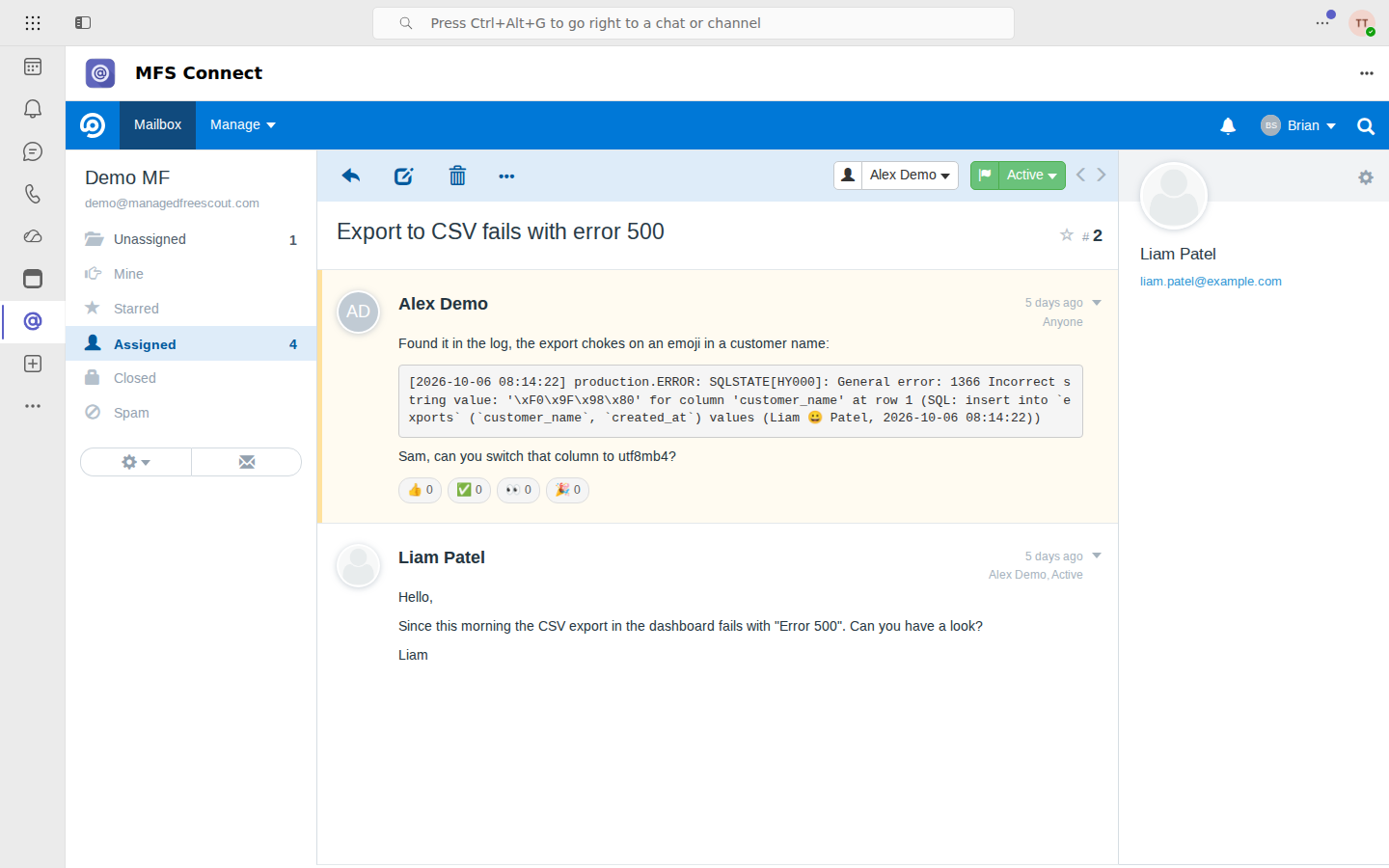1389x868 pixels.
Task: Open the Starred folder
Action: [x=191, y=309]
